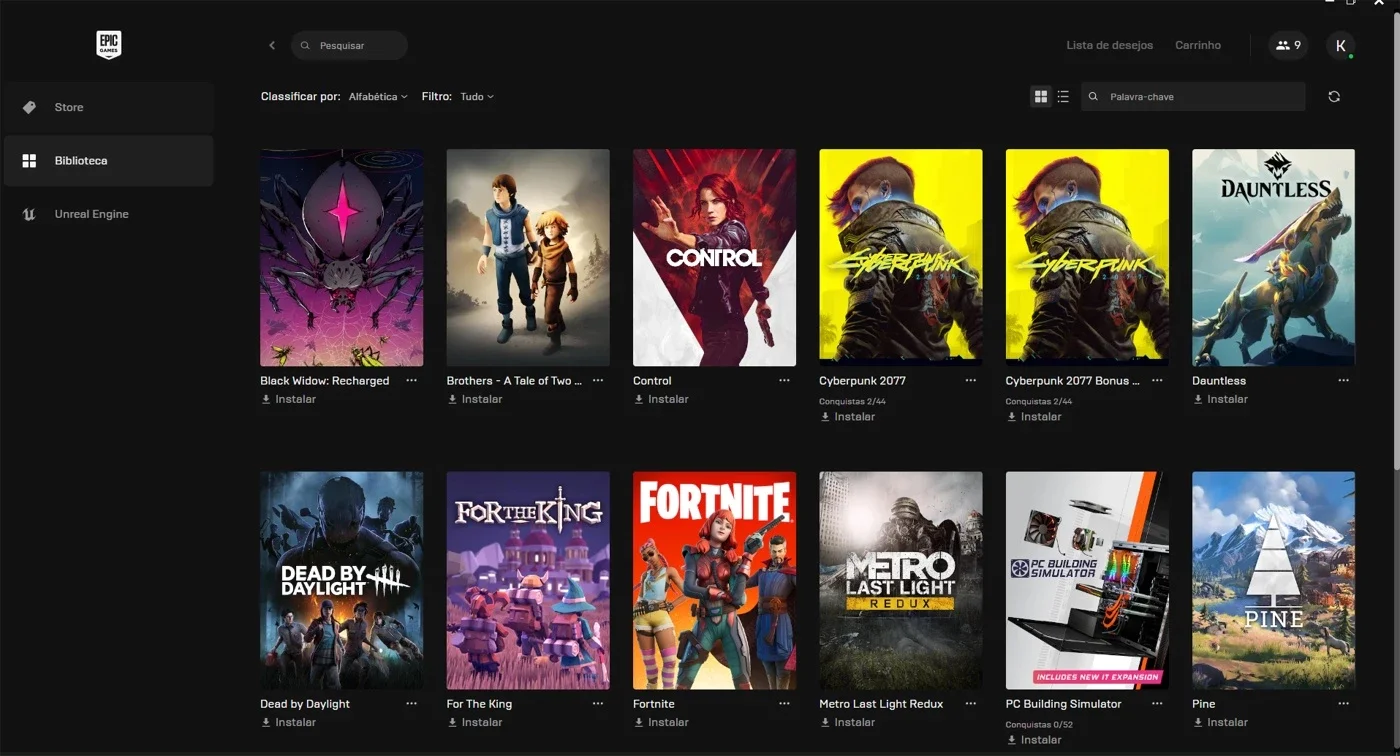Image resolution: width=1400 pixels, height=756 pixels.
Task: Install Black Widow: Recharged
Action: (x=288, y=399)
